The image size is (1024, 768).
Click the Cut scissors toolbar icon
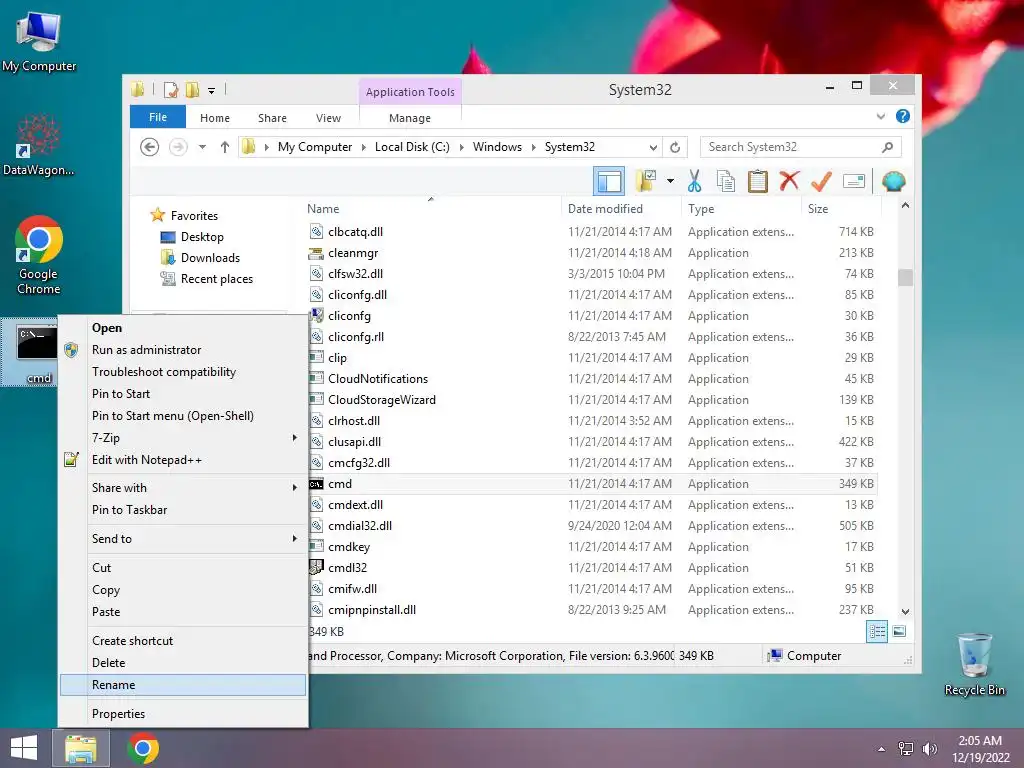click(694, 181)
